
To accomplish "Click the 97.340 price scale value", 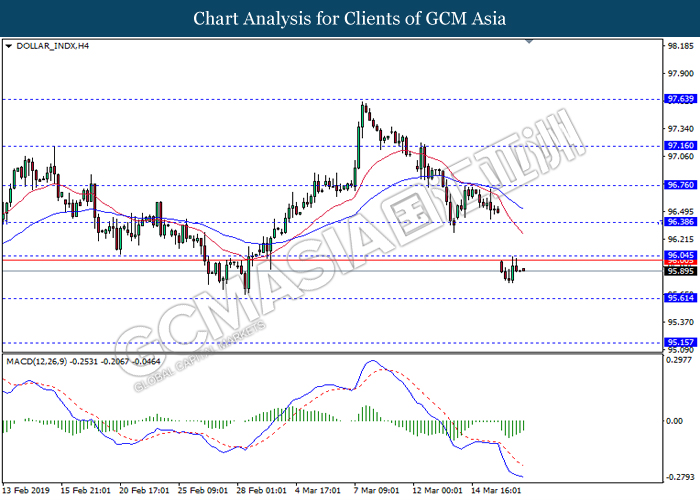I will pos(681,129).
